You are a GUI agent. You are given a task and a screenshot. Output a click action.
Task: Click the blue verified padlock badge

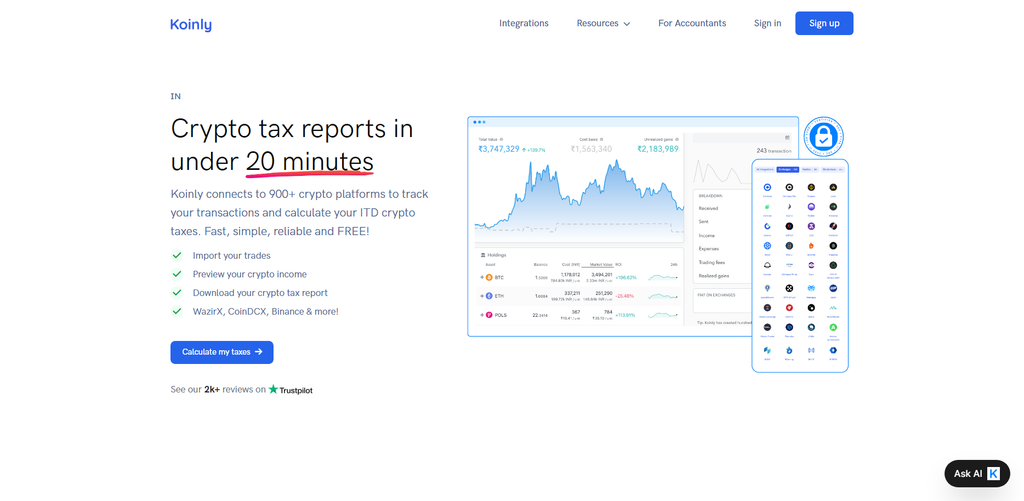point(824,137)
